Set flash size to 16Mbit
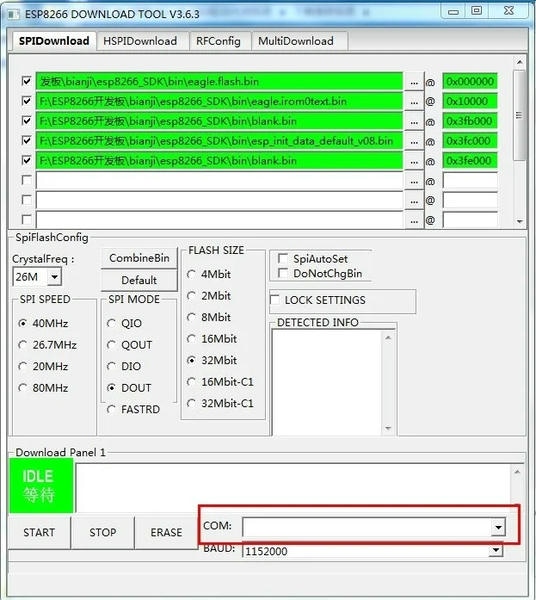The width and height of the screenshot is (536, 600). [191, 339]
